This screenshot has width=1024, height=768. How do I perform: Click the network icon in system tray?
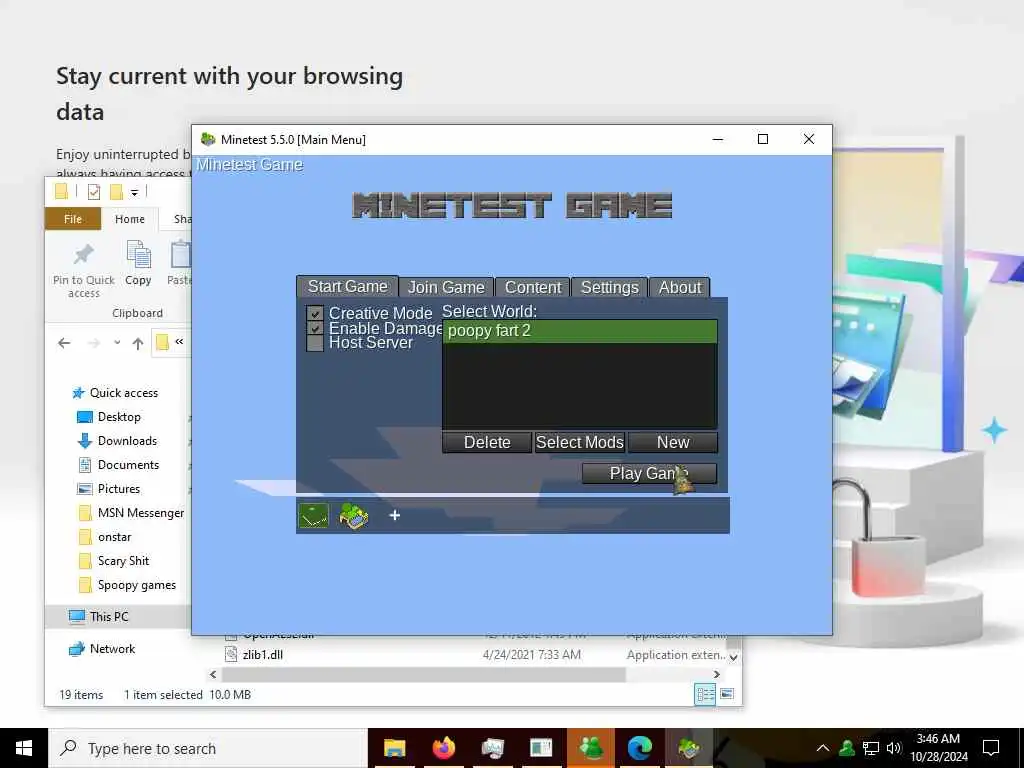pos(871,748)
